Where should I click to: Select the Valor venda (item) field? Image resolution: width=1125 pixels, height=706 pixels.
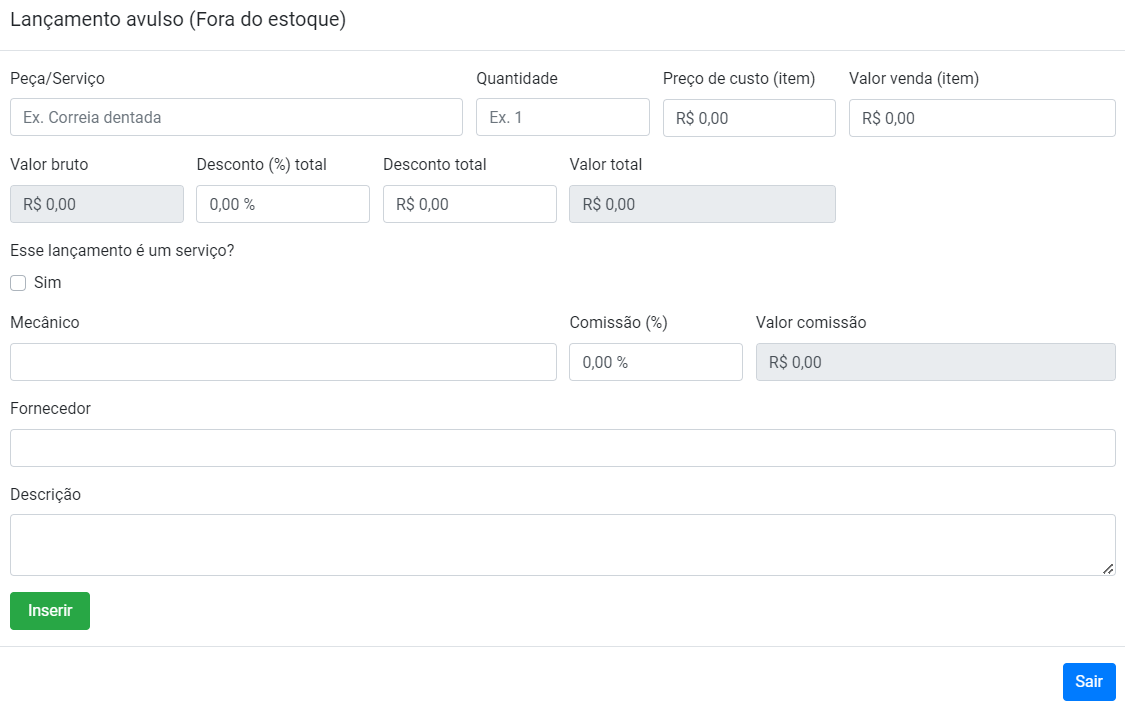point(982,118)
